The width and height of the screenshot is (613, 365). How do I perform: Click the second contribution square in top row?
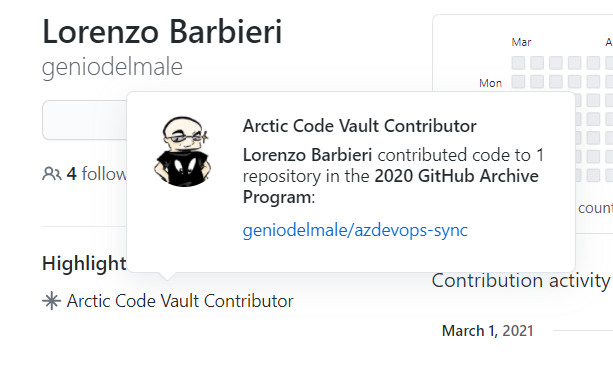[x=537, y=63]
